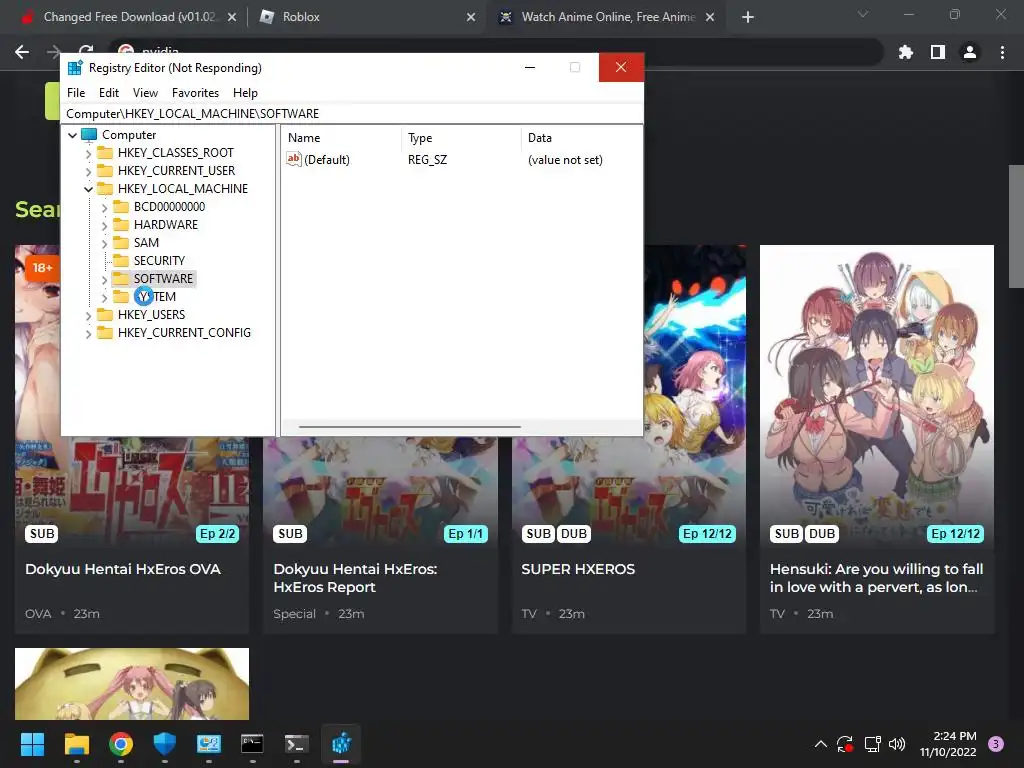Image resolution: width=1024 pixels, height=768 pixels.
Task: Expand the HKEY_USERS node
Action: [88, 315]
